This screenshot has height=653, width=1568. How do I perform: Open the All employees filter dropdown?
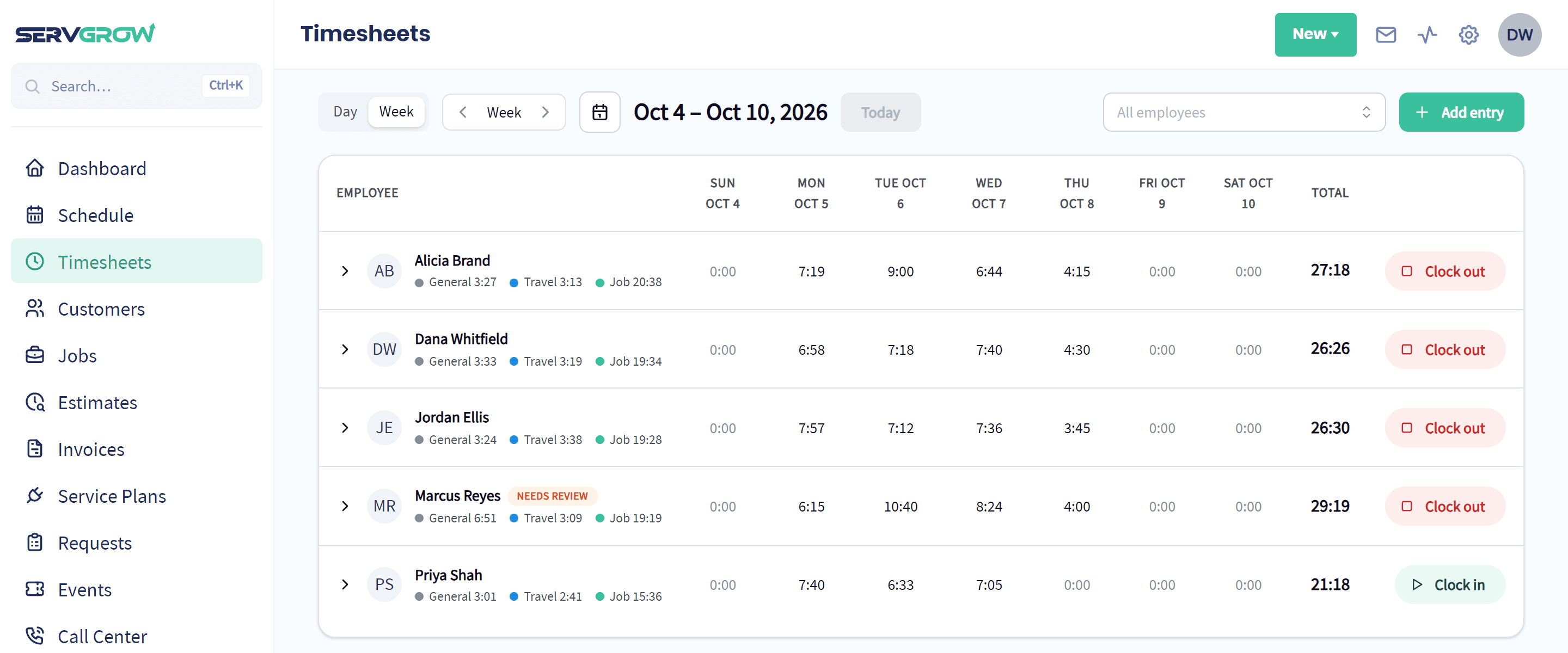[1244, 112]
